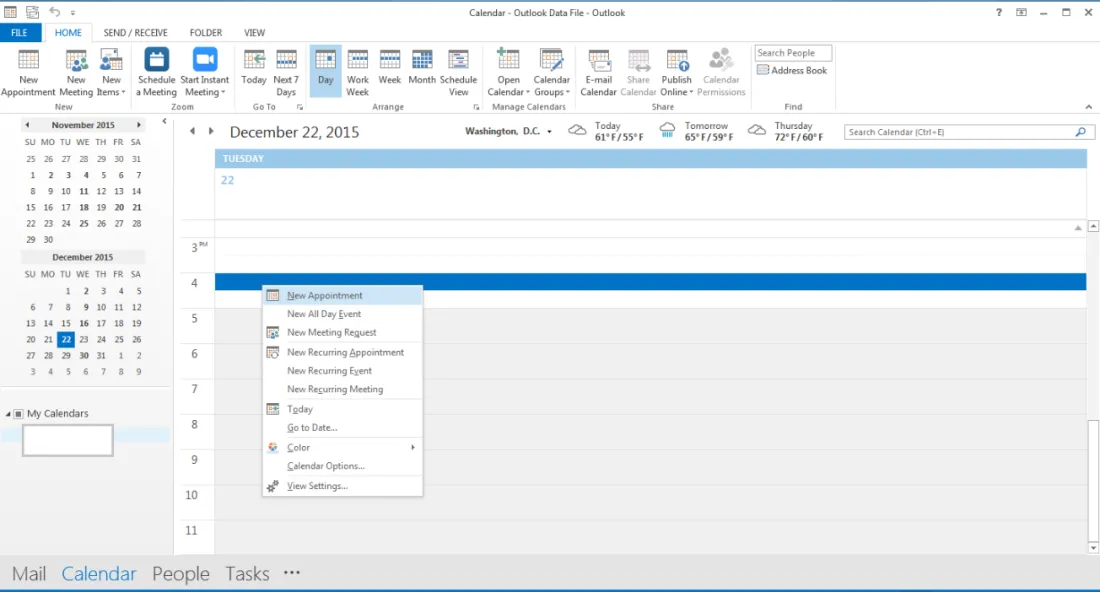Collapse the folder pane arrow
Screen dimensions: 1100x592
click(164, 121)
